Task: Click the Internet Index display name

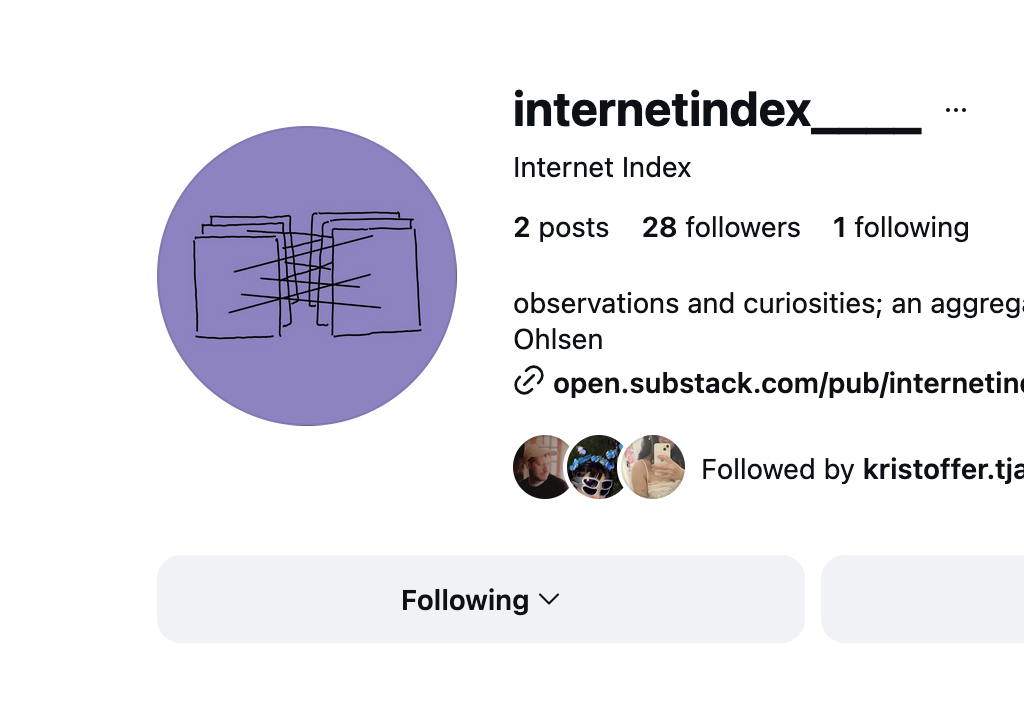Action: (602, 167)
